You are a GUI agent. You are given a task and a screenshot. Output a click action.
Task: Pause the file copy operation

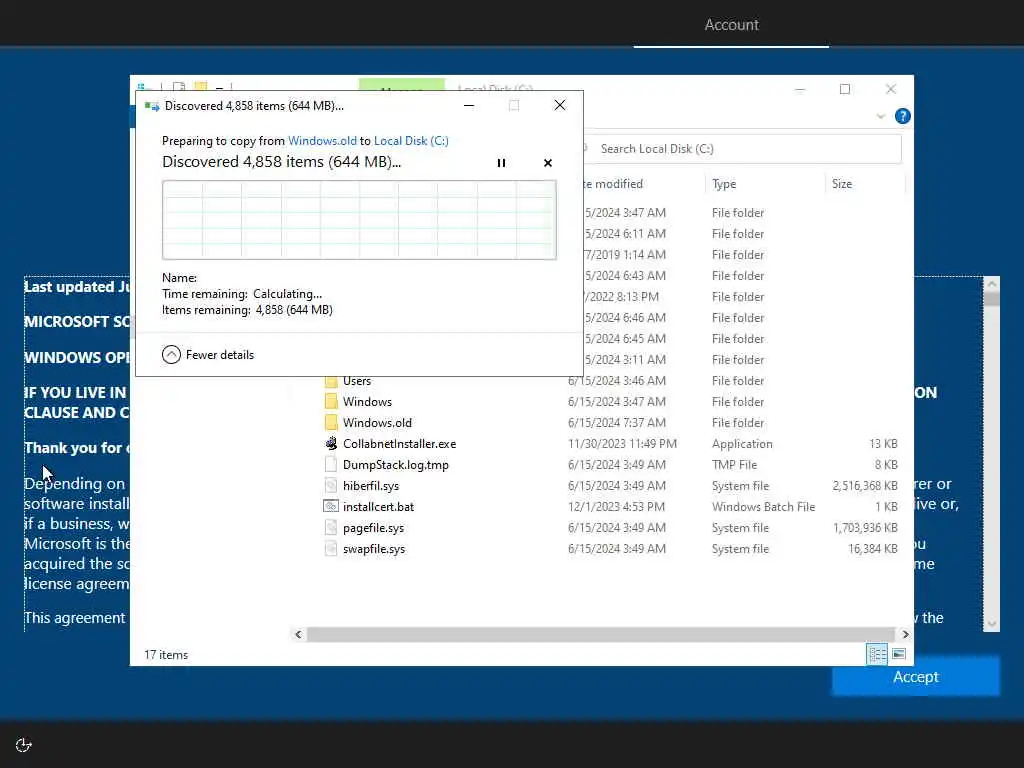point(501,163)
